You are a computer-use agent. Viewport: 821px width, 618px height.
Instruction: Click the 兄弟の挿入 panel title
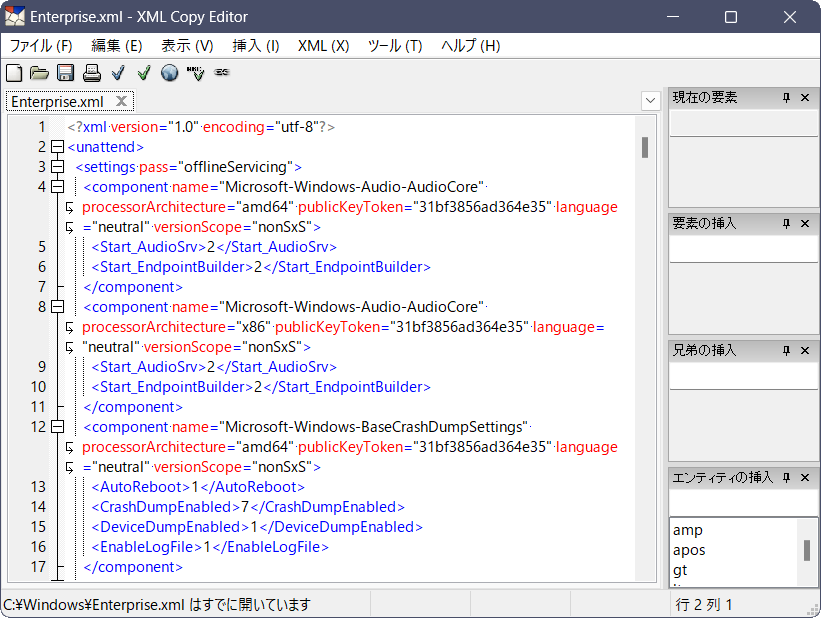(704, 350)
